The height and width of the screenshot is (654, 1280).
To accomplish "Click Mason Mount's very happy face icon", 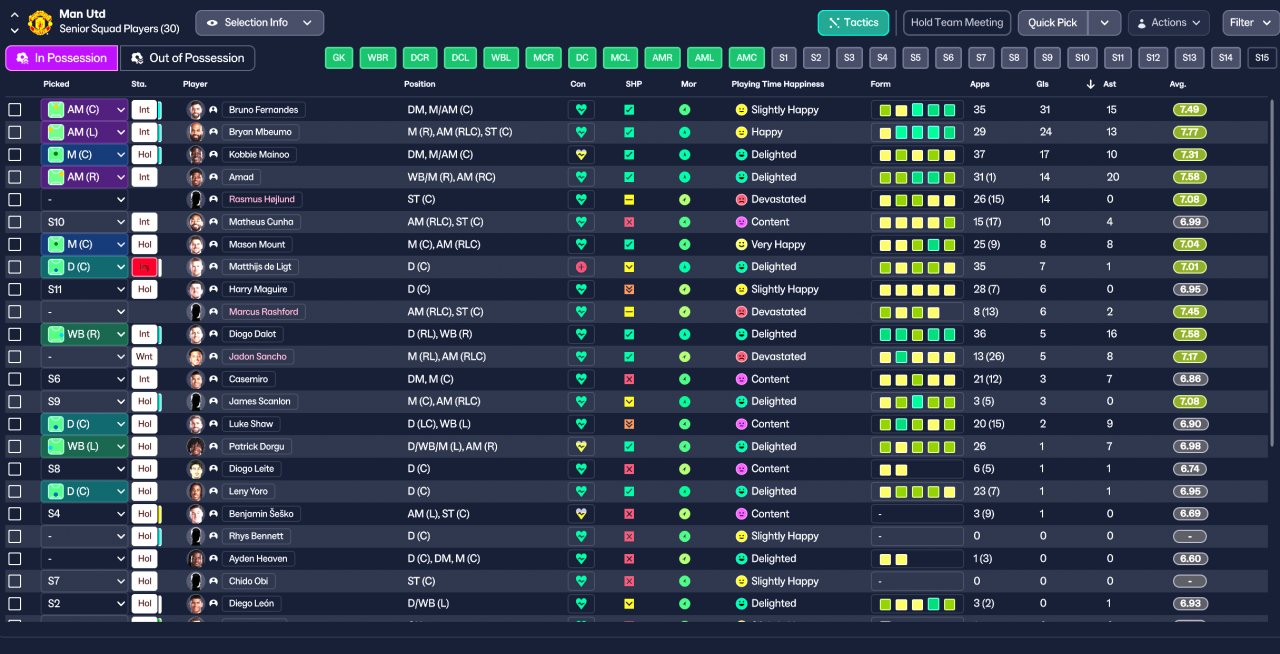I will click(x=741, y=244).
